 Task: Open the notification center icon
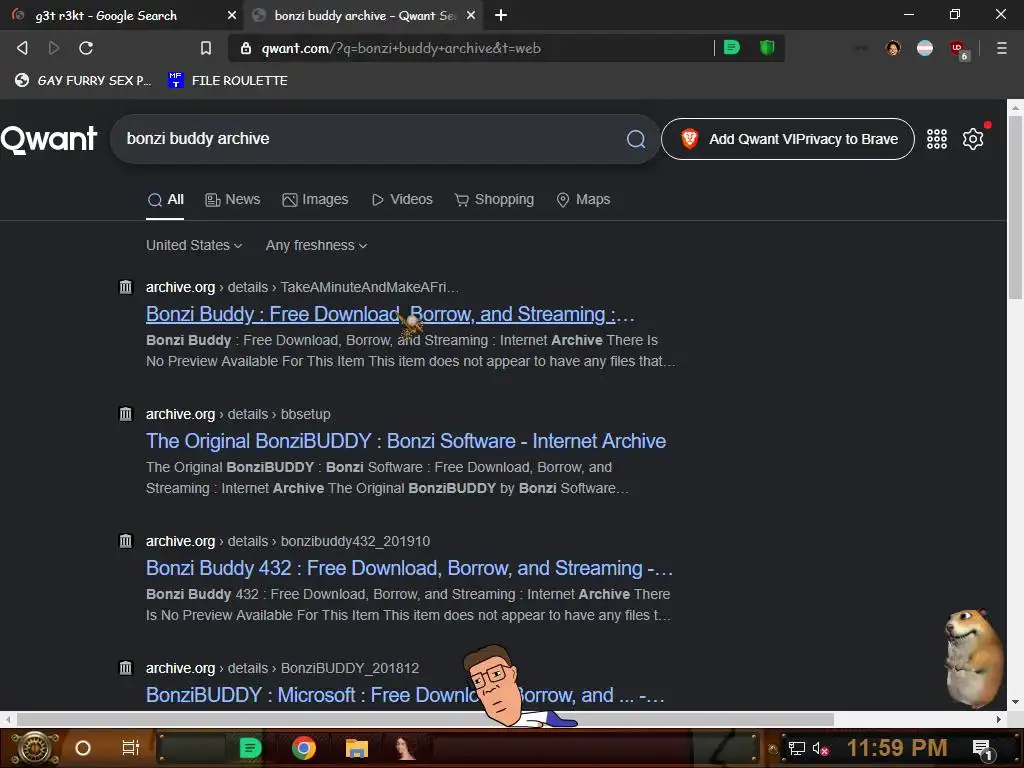click(982, 750)
